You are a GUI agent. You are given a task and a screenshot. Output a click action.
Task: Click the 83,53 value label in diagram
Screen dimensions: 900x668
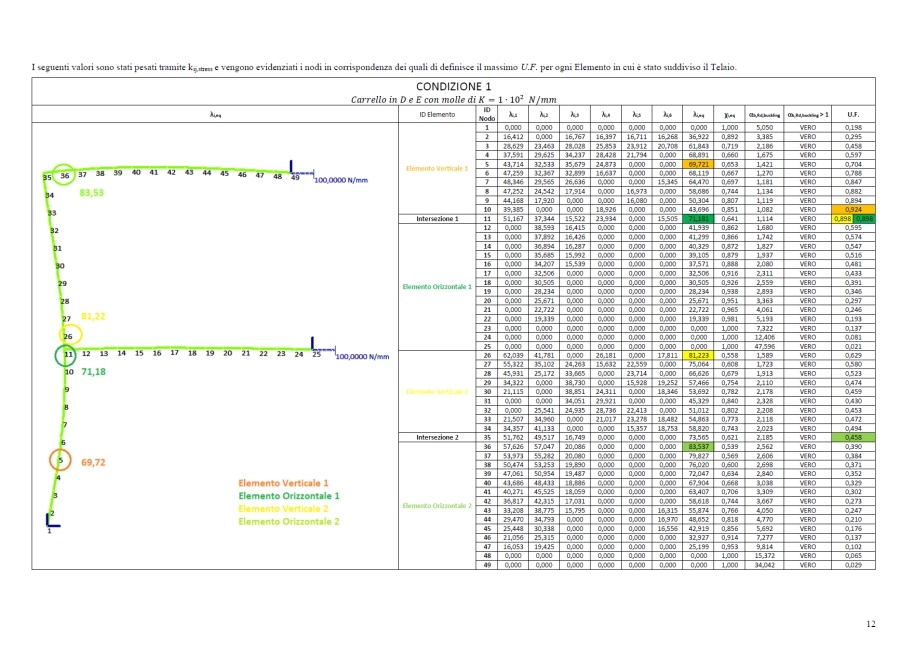[92, 192]
